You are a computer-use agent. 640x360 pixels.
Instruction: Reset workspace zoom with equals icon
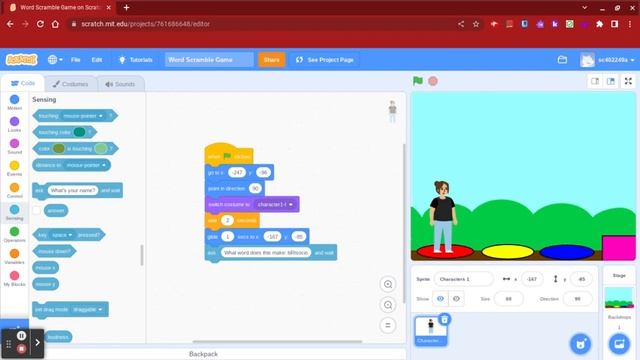click(x=388, y=325)
